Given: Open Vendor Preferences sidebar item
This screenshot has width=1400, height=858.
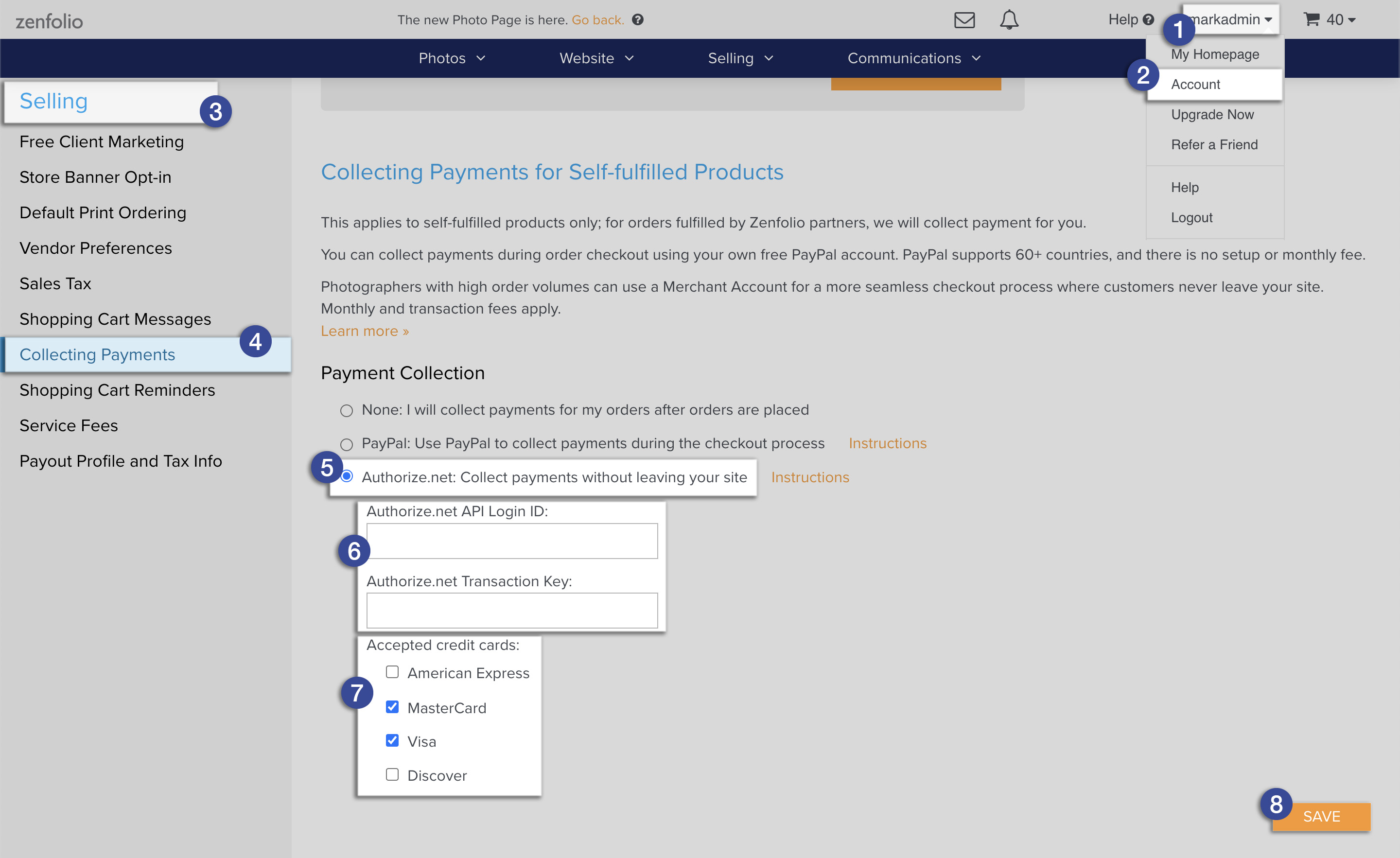Looking at the screenshot, I should [95, 248].
